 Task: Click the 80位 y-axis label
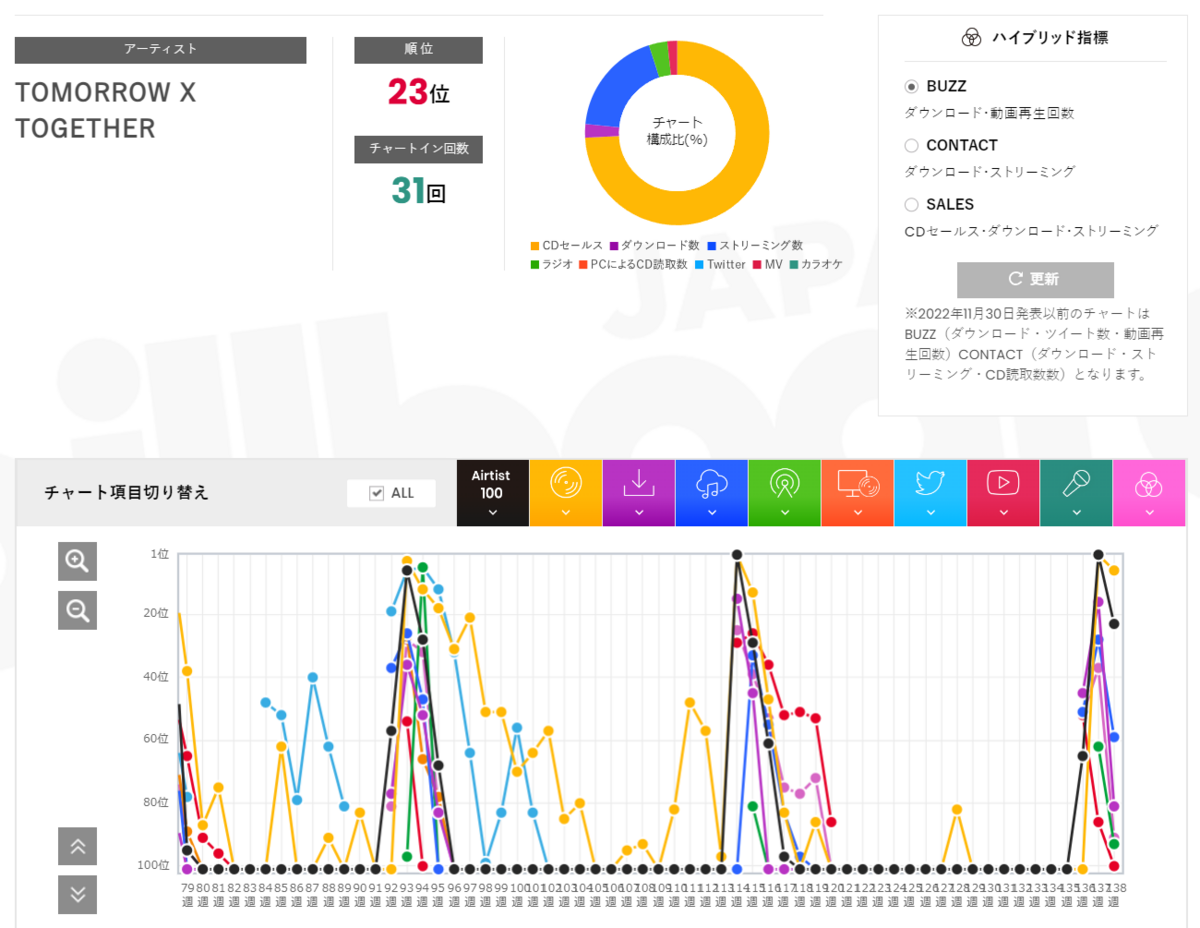point(158,802)
